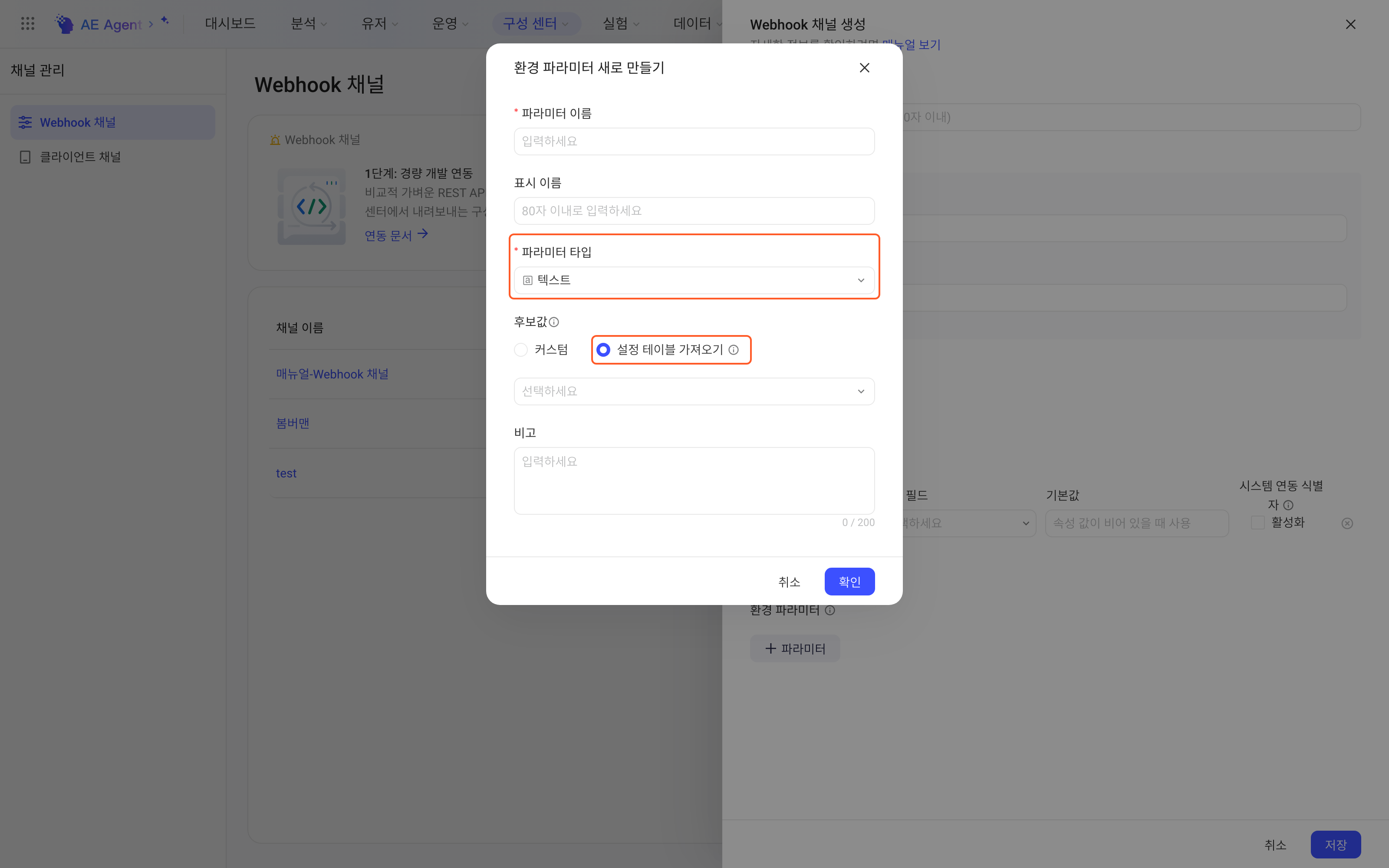
Task: Click info icon beside 설정 테이블 가져오기
Action: [734, 350]
